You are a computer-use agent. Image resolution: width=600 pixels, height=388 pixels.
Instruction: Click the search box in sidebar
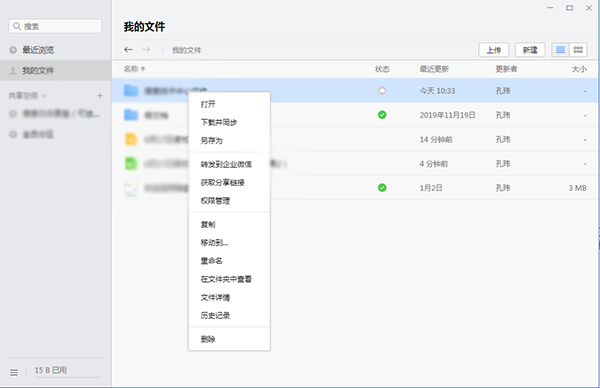[x=55, y=26]
